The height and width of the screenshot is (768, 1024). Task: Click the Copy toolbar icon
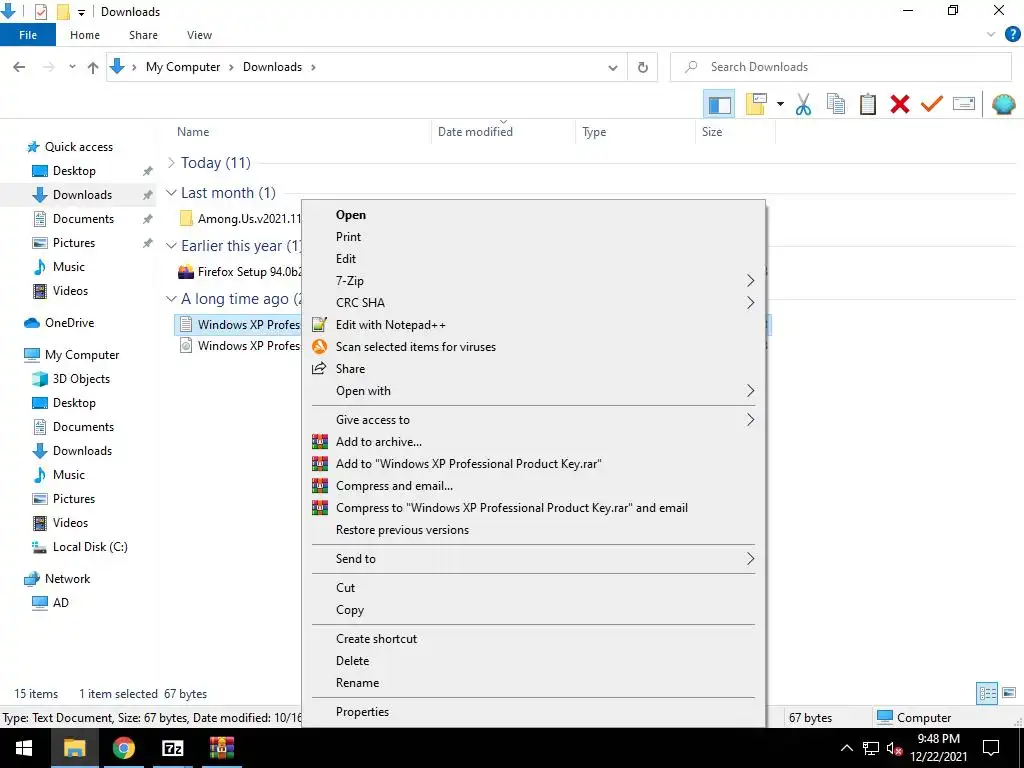836,104
